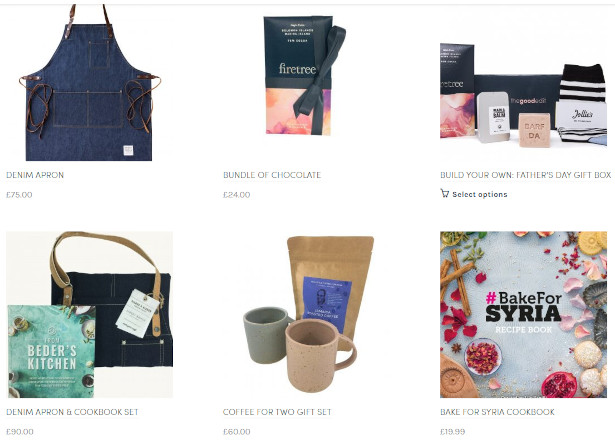This screenshot has width=615, height=440.
Task: Click the Coffee For Two Gift Set title
Action: coord(277,412)
